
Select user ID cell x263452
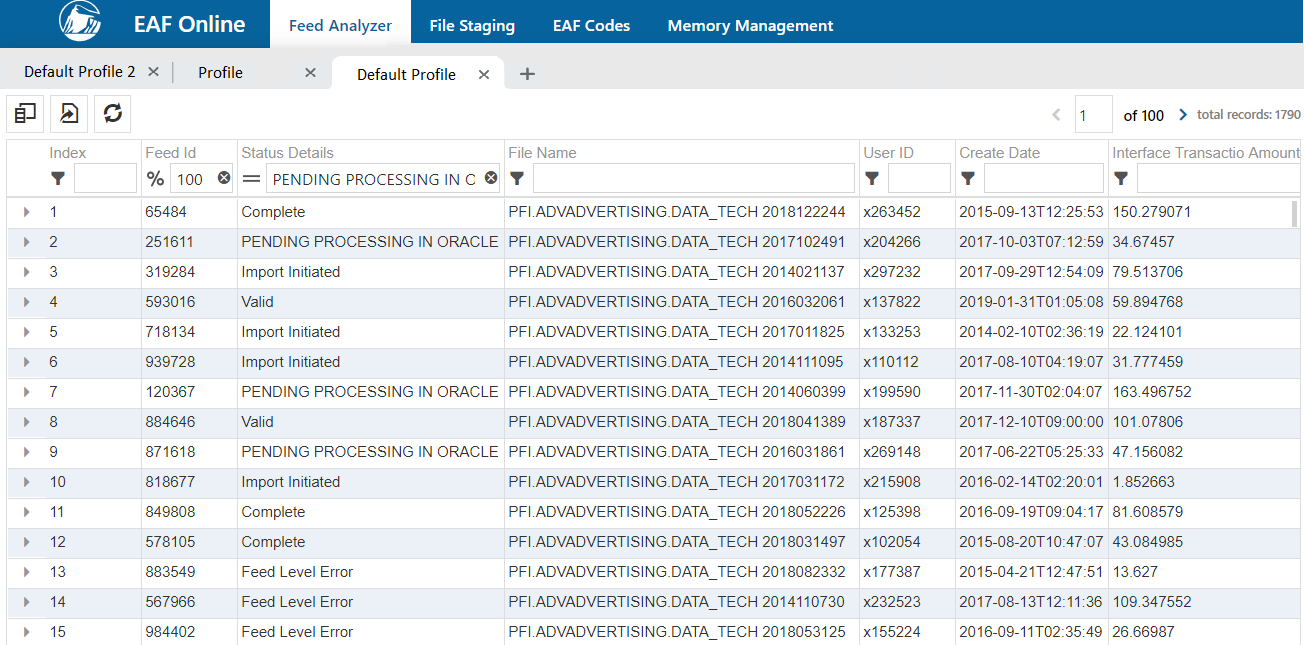pyautogui.click(x=892, y=212)
